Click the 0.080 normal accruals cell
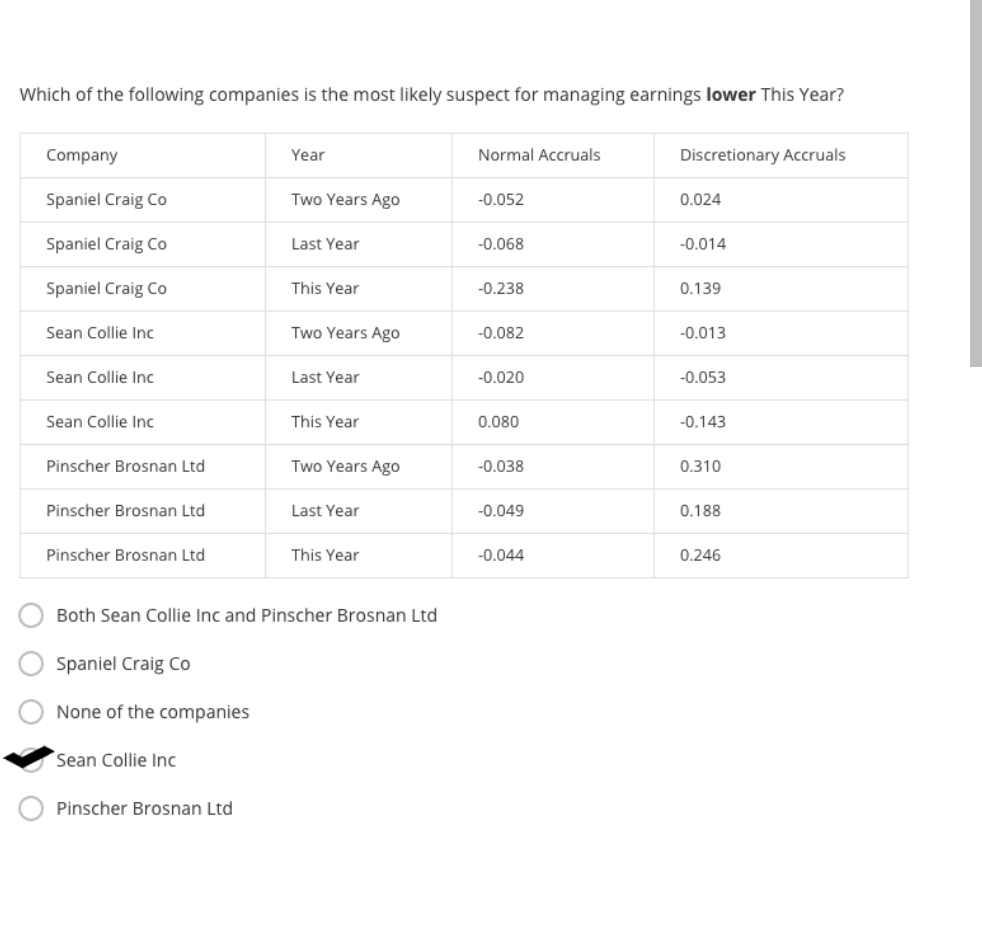This screenshot has width=982, height=933. click(x=499, y=422)
